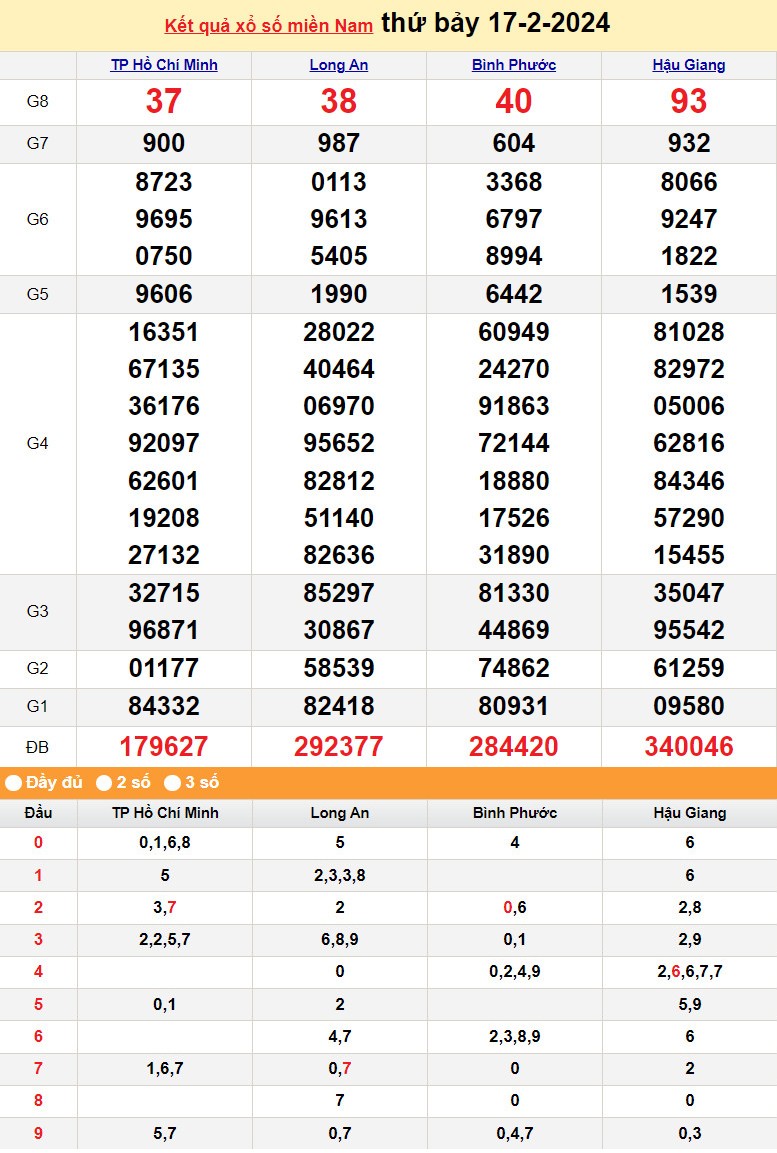Select the 3 số radio option
Image resolution: width=777 pixels, height=1153 pixels.
[173, 783]
